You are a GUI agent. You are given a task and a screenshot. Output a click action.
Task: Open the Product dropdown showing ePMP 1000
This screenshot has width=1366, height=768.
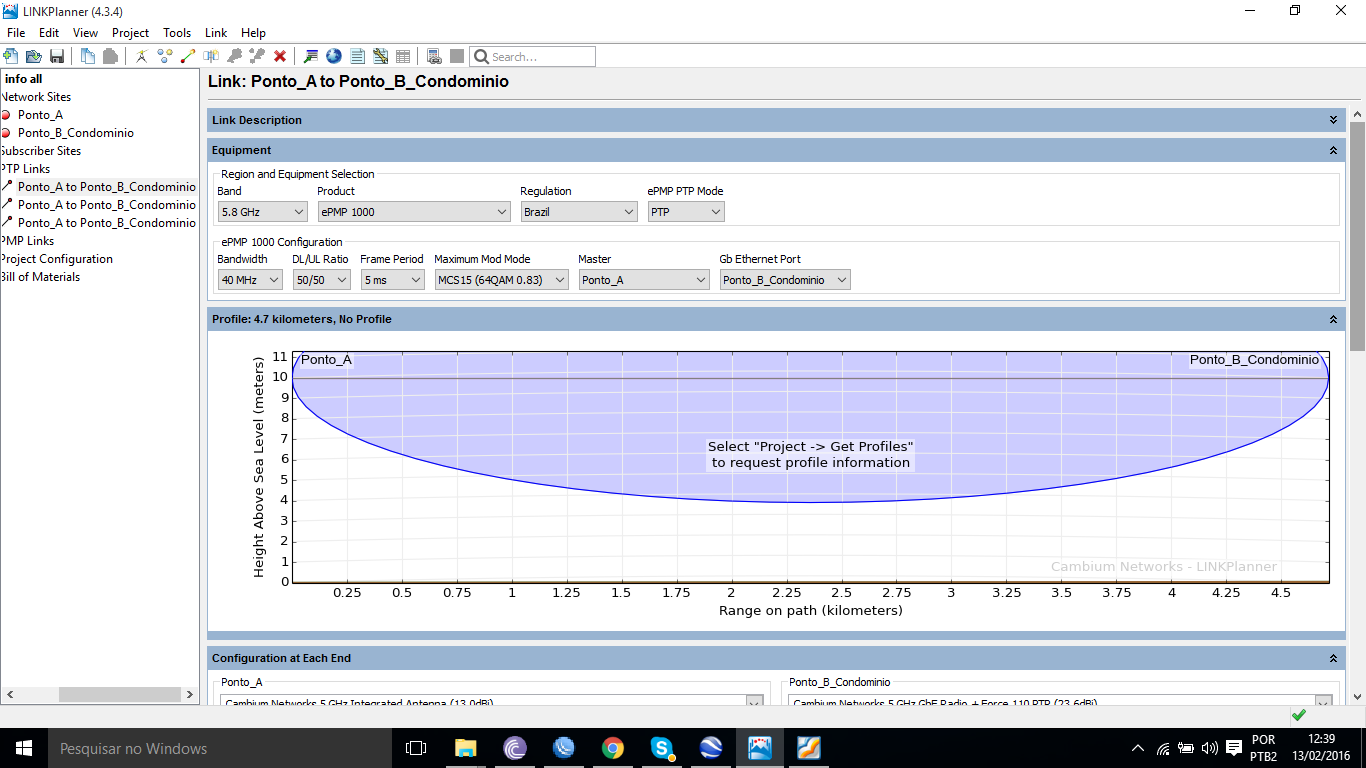pyautogui.click(x=414, y=212)
